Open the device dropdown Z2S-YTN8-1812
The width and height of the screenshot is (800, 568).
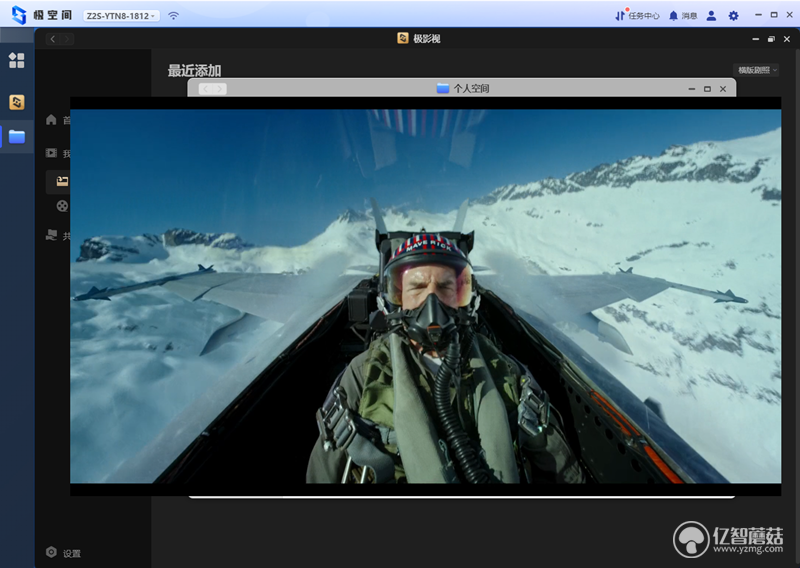pos(121,16)
